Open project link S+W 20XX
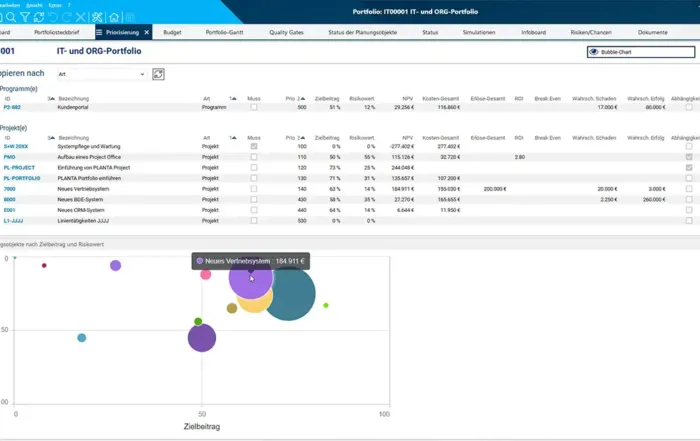Viewport: 700px width, 441px height. [16, 146]
